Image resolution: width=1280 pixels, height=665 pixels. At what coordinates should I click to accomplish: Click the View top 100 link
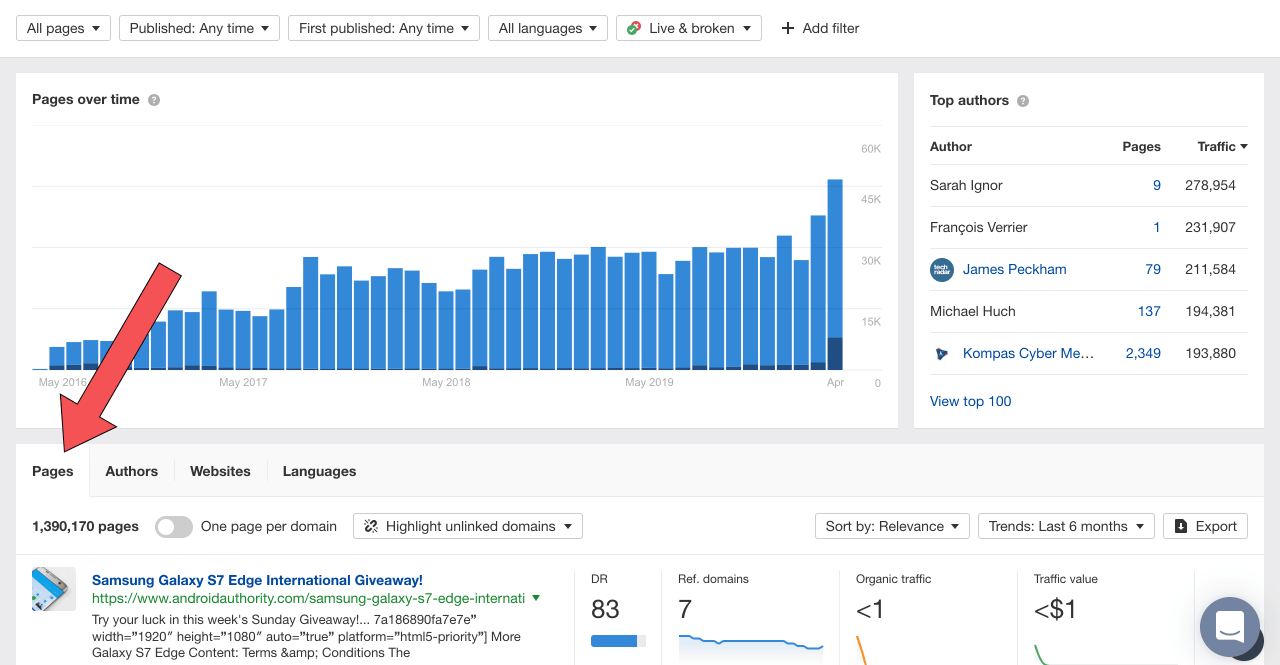pyautogui.click(x=970, y=401)
